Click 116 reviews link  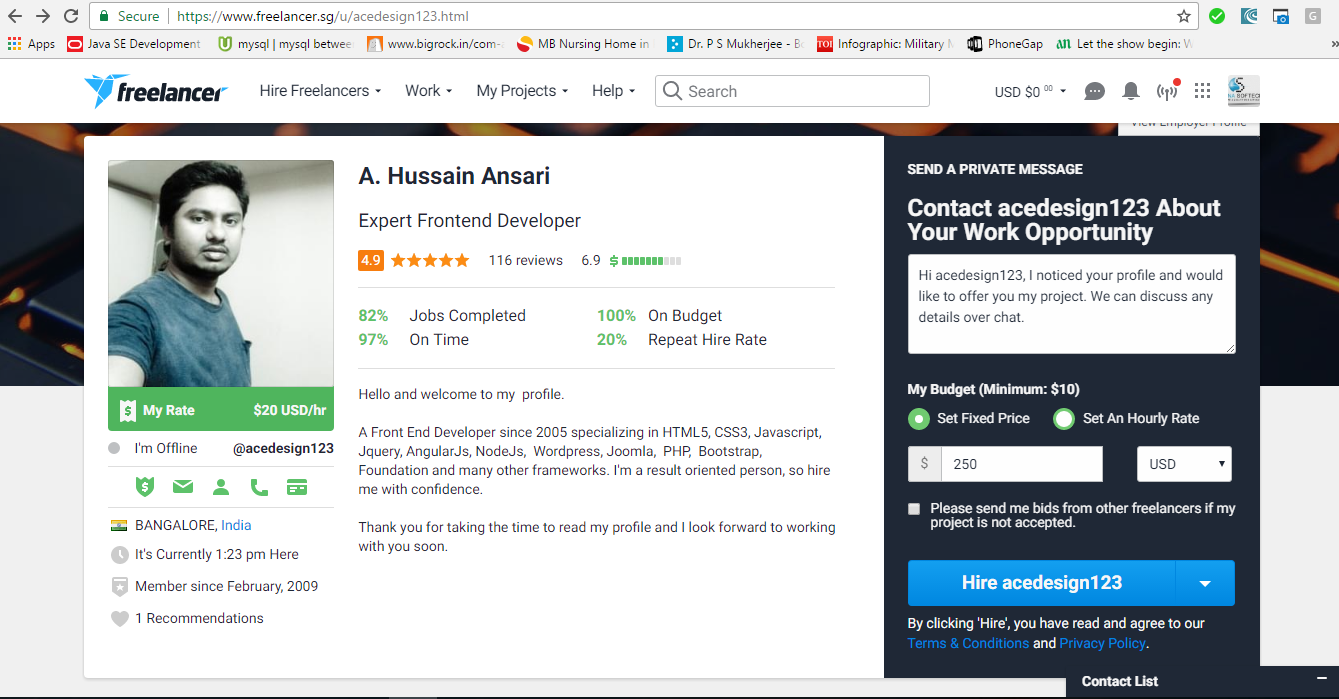[x=525, y=260]
